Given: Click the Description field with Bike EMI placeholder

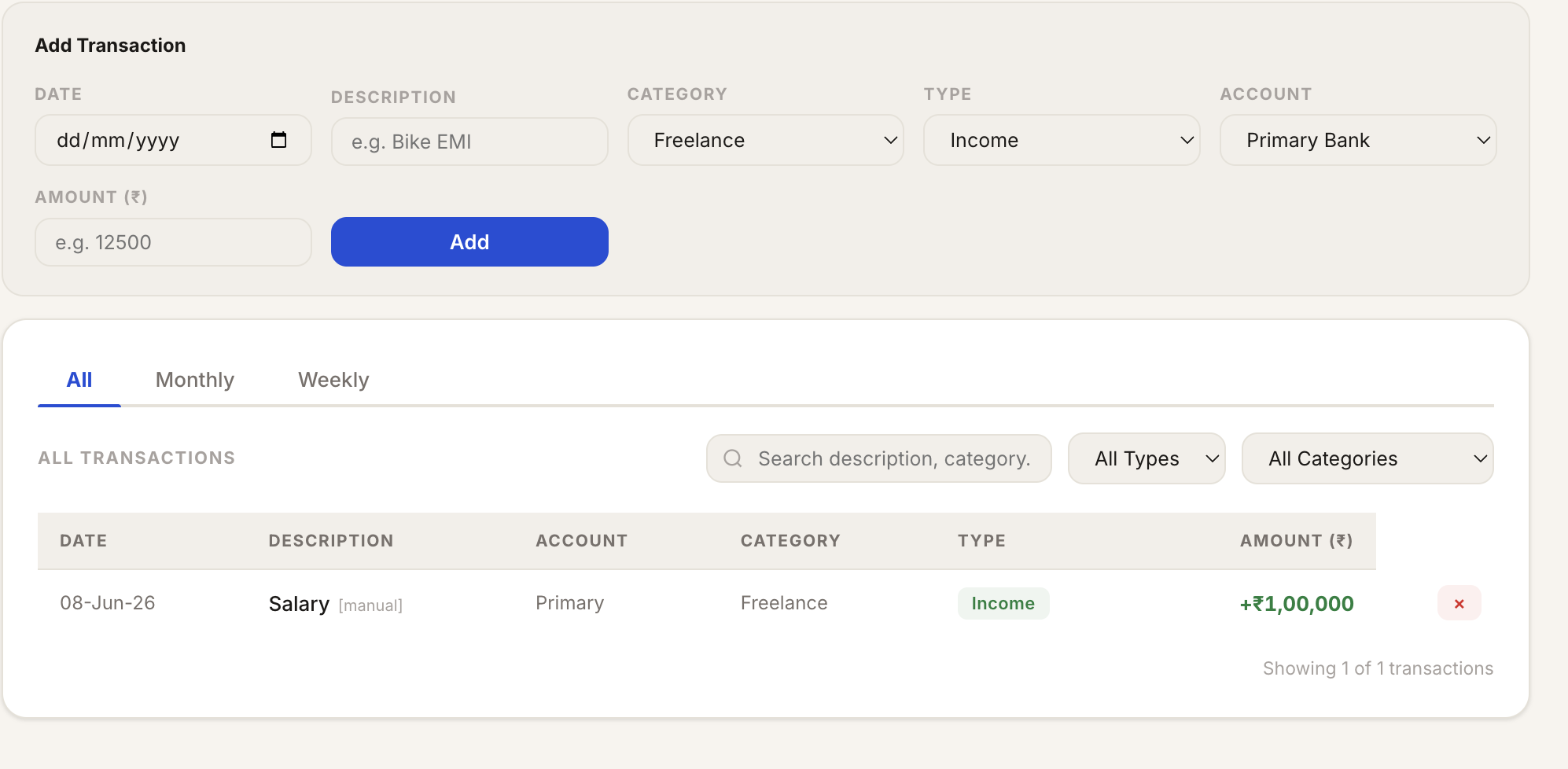Looking at the screenshot, I should click(469, 142).
